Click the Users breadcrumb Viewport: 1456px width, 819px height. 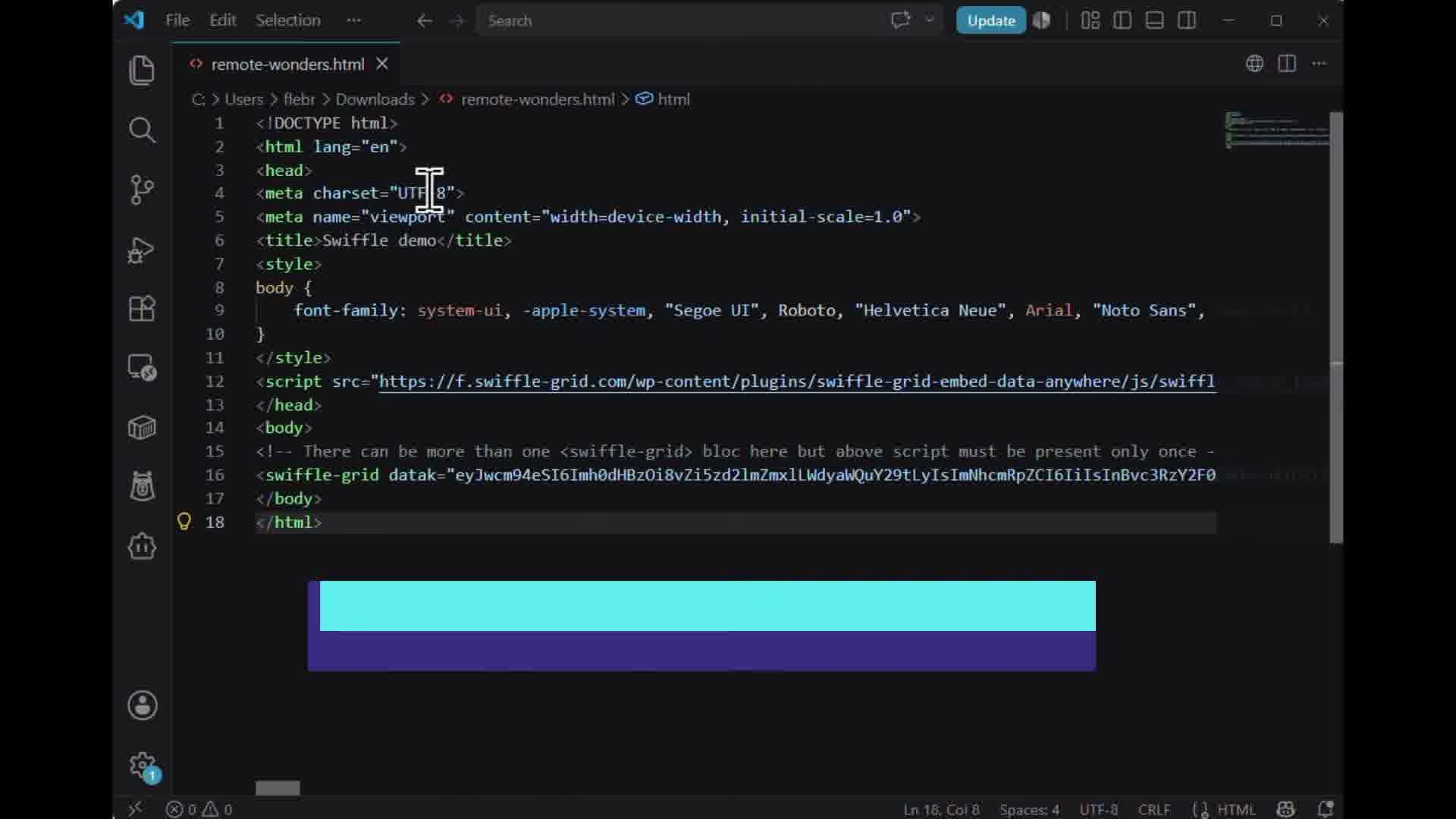coord(243,99)
